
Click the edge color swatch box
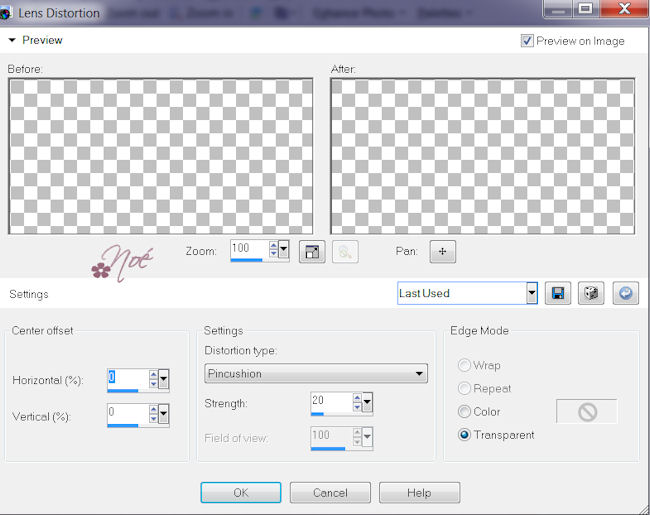[x=586, y=411]
